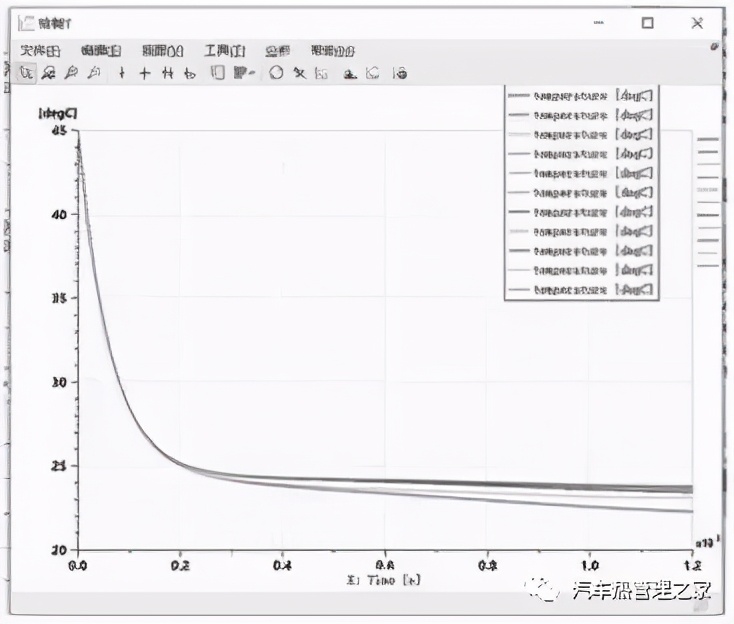Click the X-axis label Time [s]
This screenshot has width=734, height=624.
point(383,580)
